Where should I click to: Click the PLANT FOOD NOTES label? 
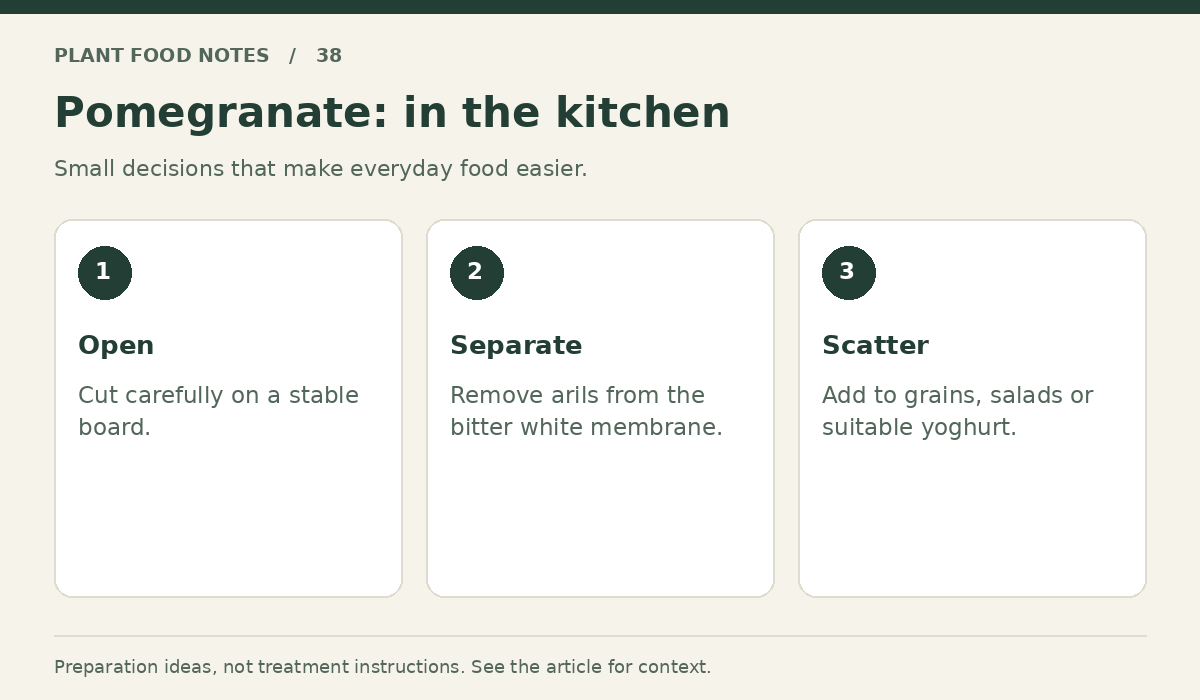(x=162, y=56)
